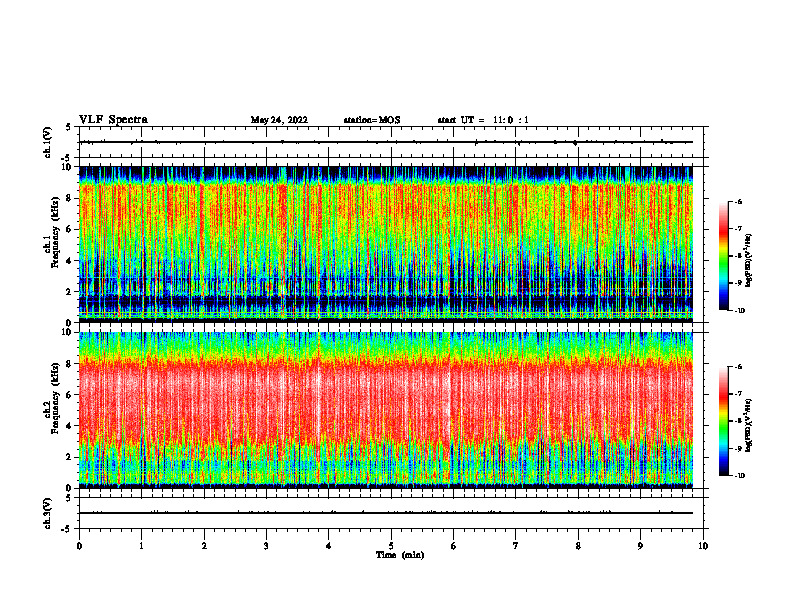Click the "4" kHz tick on ch.2 frequency axis
The width and height of the screenshot is (792, 612).
(70, 426)
